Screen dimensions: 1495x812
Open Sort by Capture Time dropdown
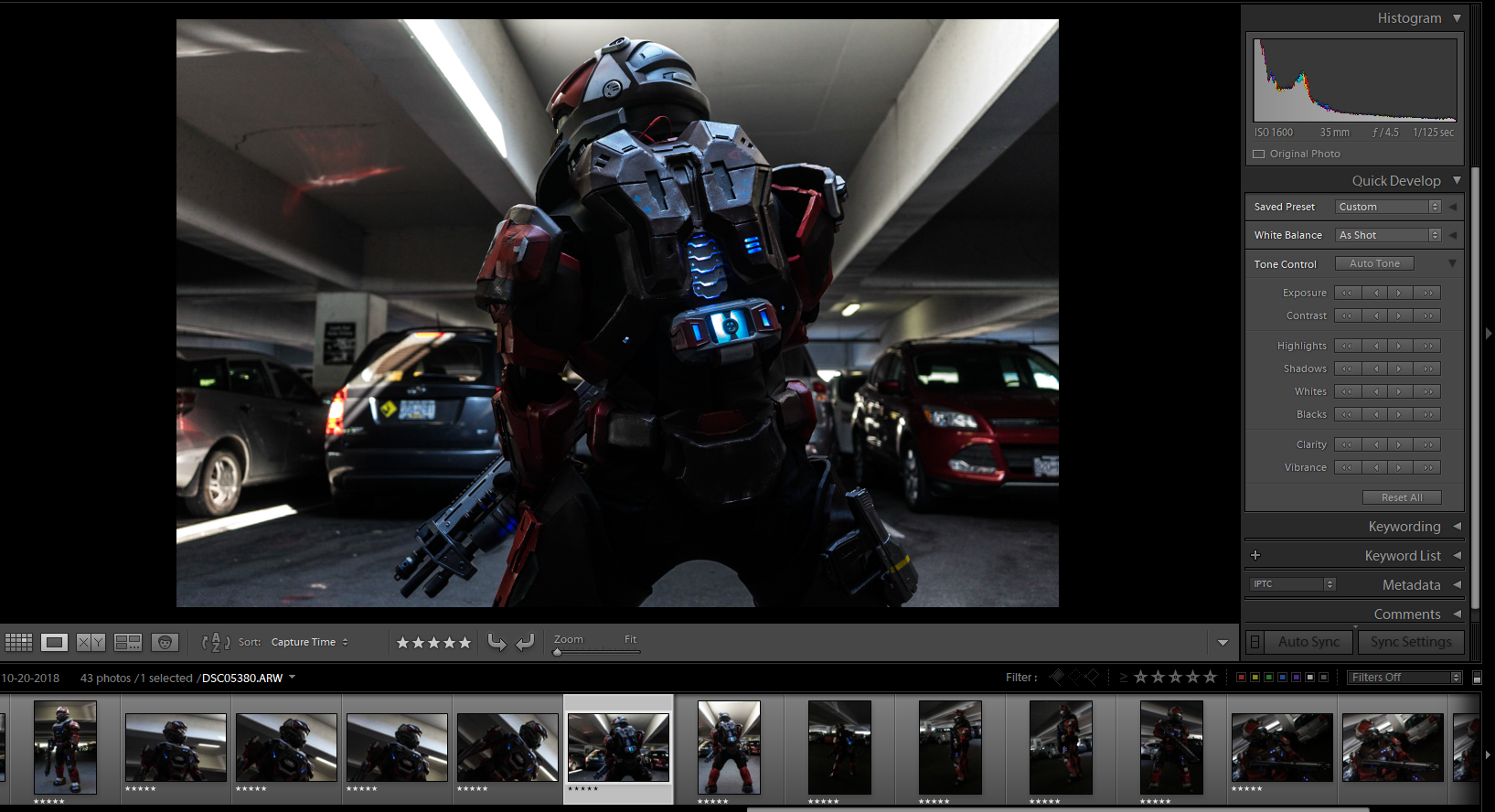[309, 642]
